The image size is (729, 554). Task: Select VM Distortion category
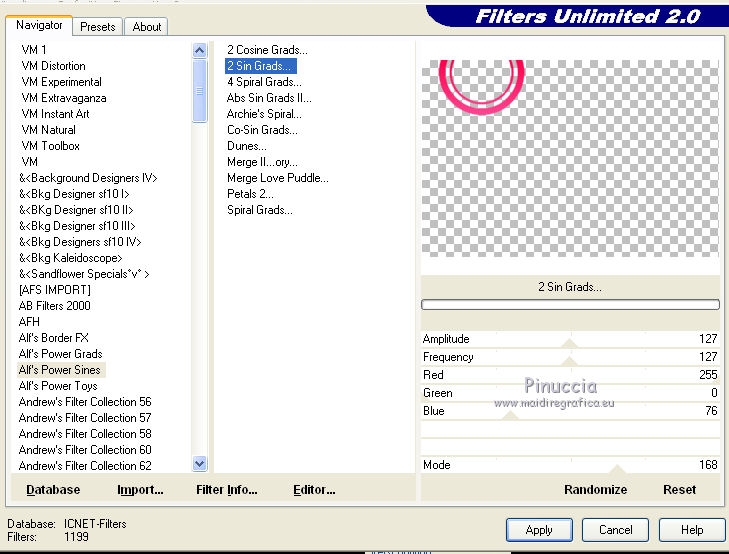[53, 66]
